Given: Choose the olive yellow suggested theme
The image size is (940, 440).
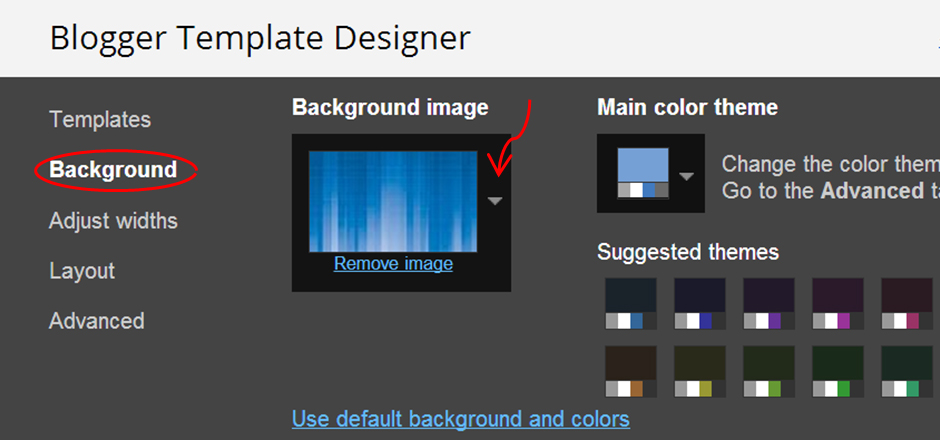Looking at the screenshot, I should (700, 371).
